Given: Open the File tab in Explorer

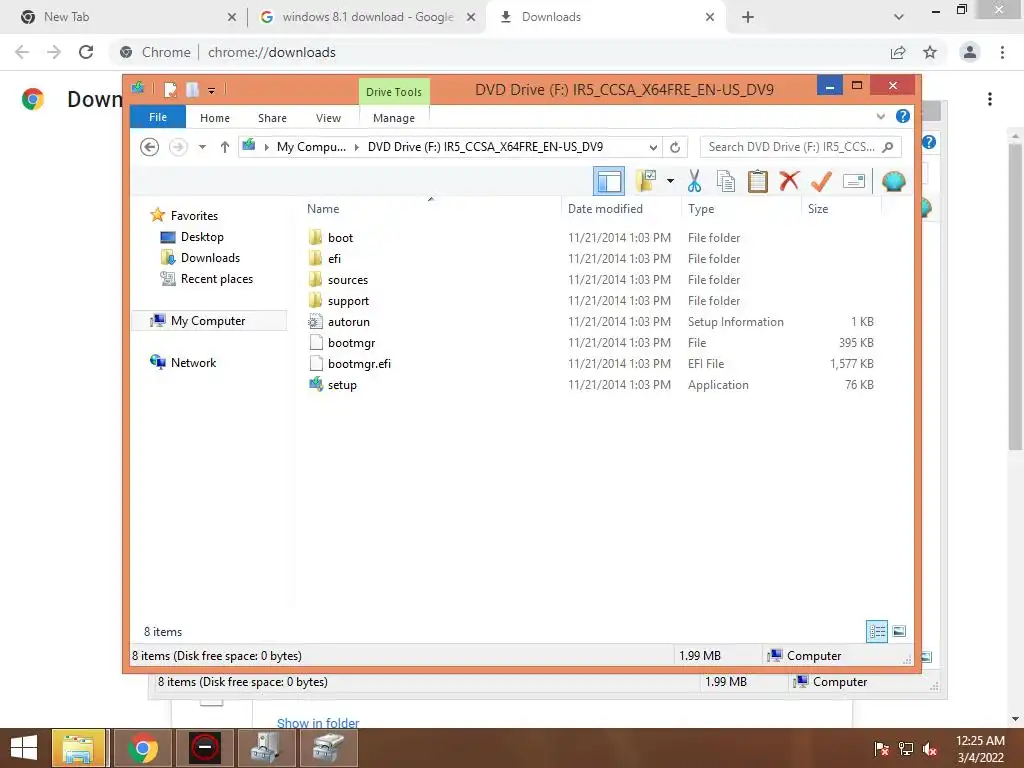Looking at the screenshot, I should [158, 118].
